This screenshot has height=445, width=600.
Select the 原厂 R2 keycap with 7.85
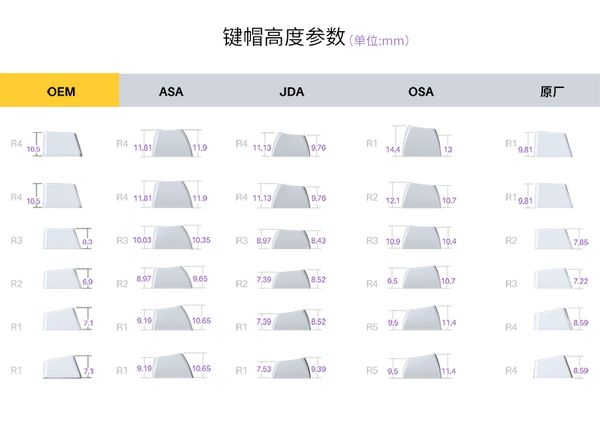554,239
